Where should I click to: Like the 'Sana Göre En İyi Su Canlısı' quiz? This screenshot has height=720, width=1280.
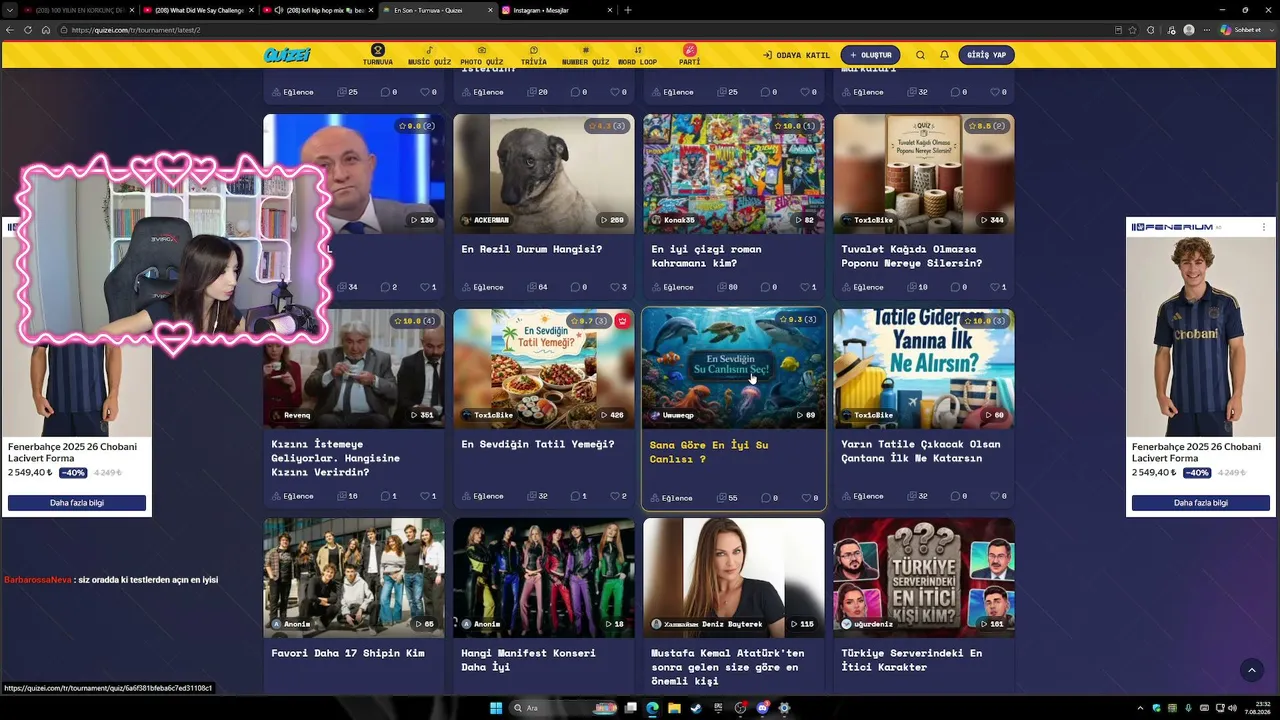(809, 497)
